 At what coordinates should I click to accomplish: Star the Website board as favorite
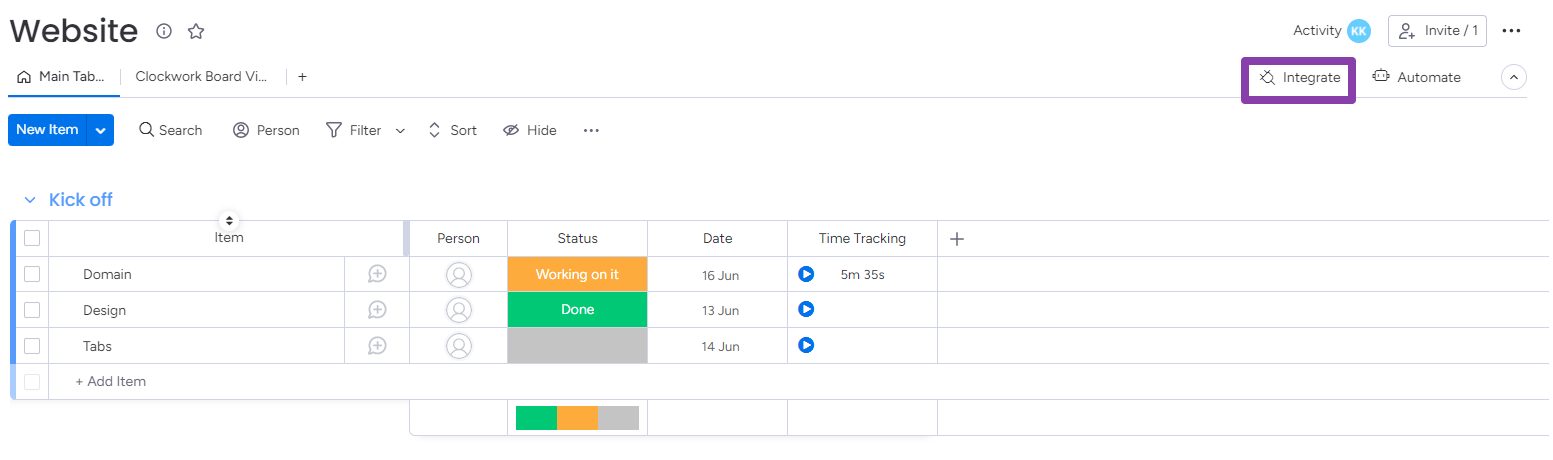(x=196, y=31)
